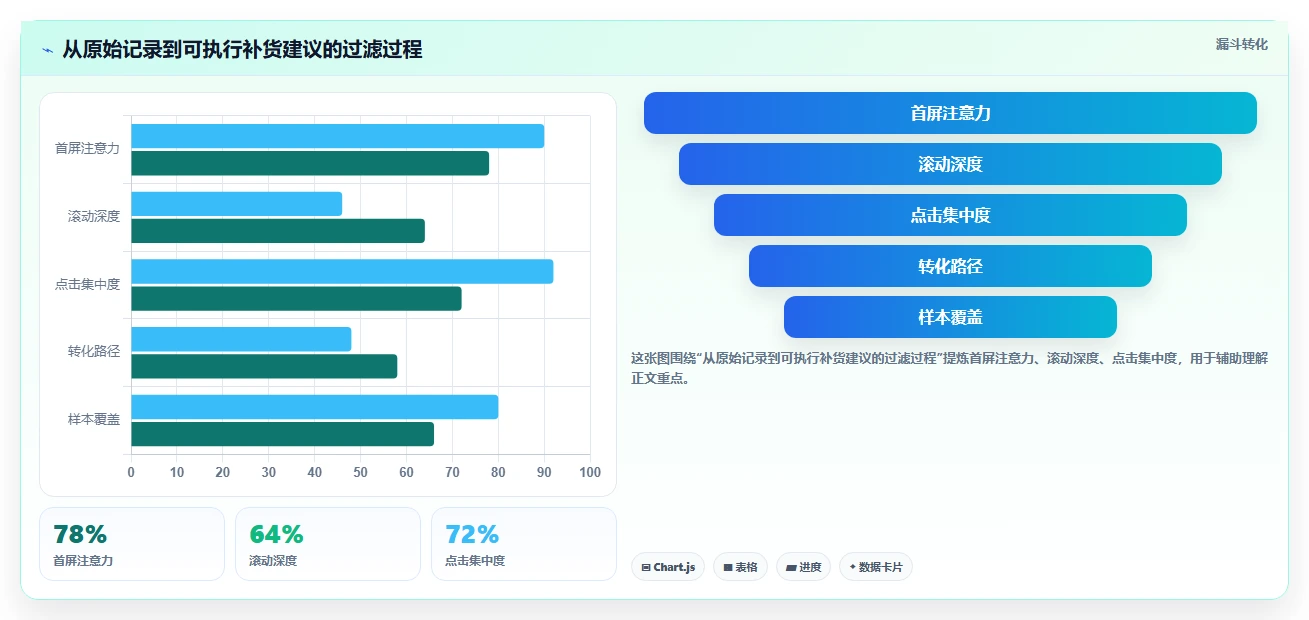The image size is (1309, 620).
Task: Click the light blue bar for 点击集中度
Action: pos(342,271)
